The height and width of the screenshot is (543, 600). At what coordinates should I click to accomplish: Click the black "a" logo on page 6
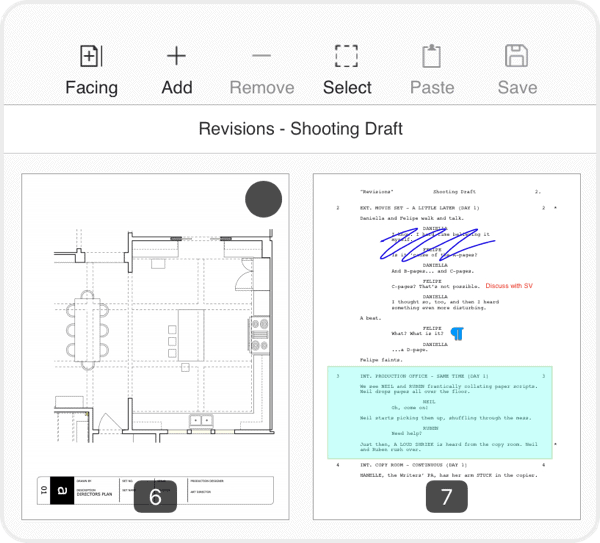(62, 491)
